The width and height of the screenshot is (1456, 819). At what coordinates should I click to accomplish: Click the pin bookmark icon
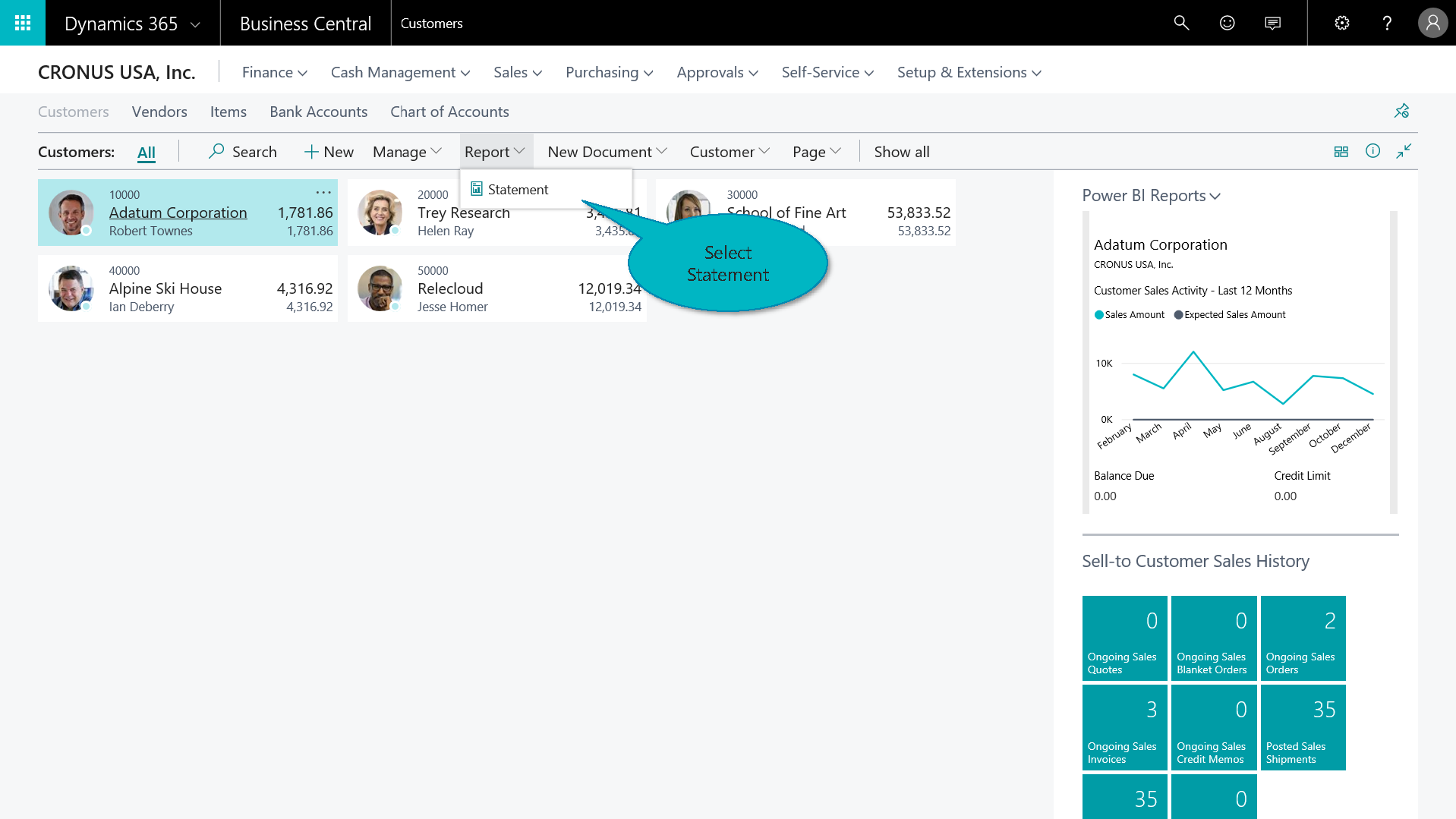1401,111
